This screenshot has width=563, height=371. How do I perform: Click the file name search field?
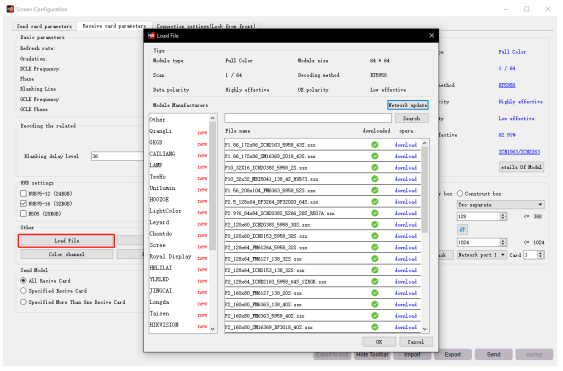pos(308,118)
